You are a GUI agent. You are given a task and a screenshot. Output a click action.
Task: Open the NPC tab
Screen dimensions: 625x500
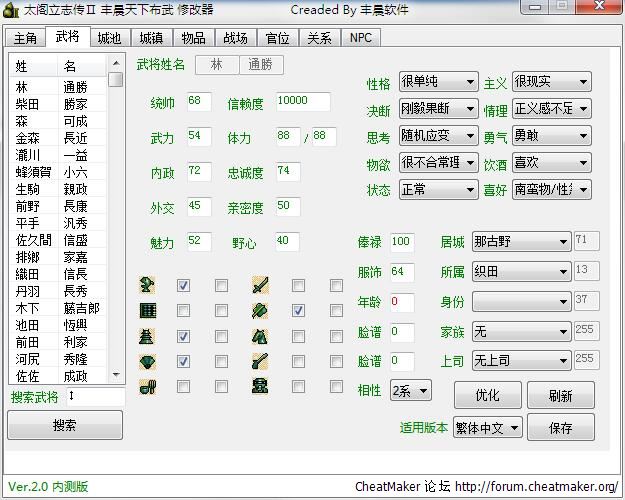click(x=359, y=38)
